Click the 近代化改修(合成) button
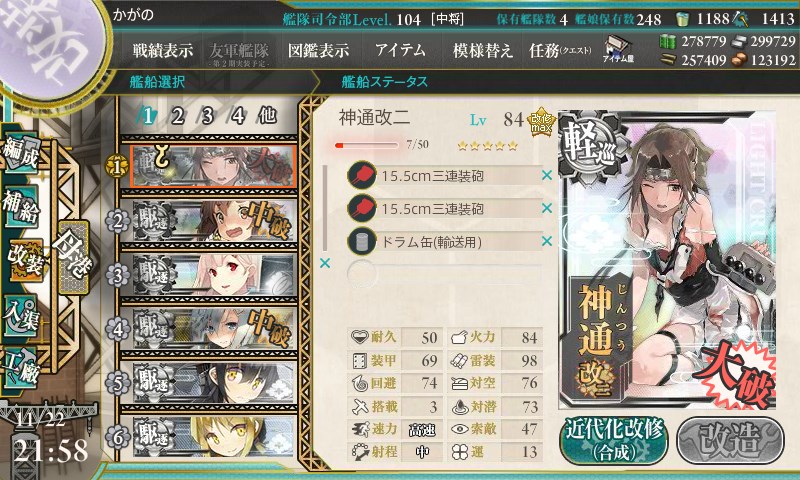 pyautogui.click(x=614, y=440)
